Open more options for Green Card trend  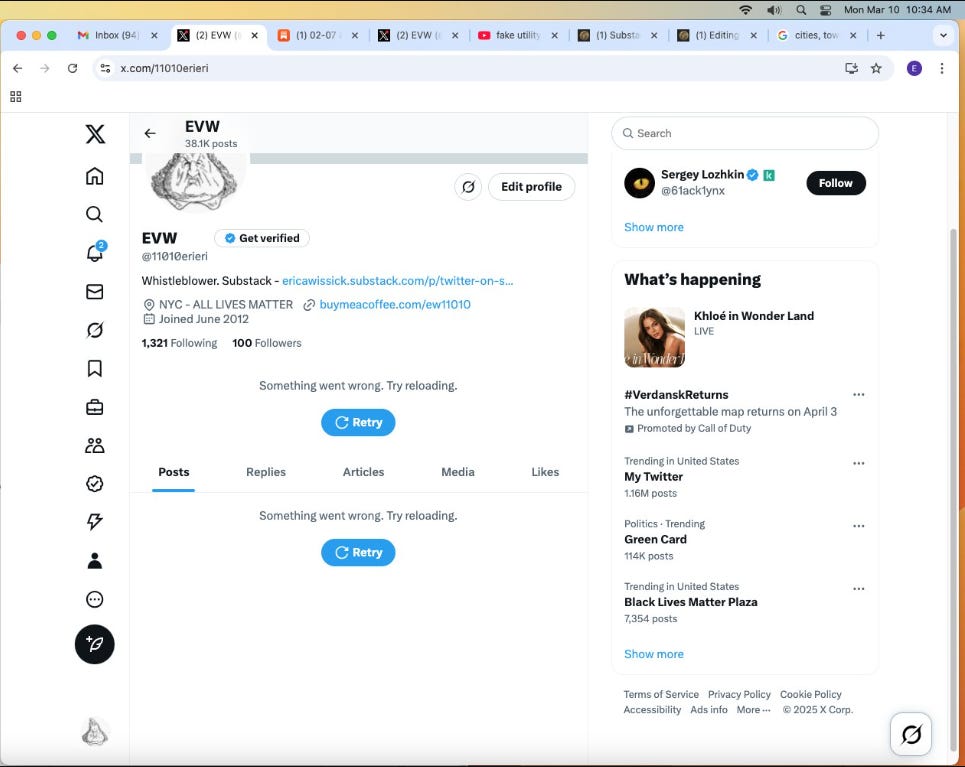click(859, 526)
